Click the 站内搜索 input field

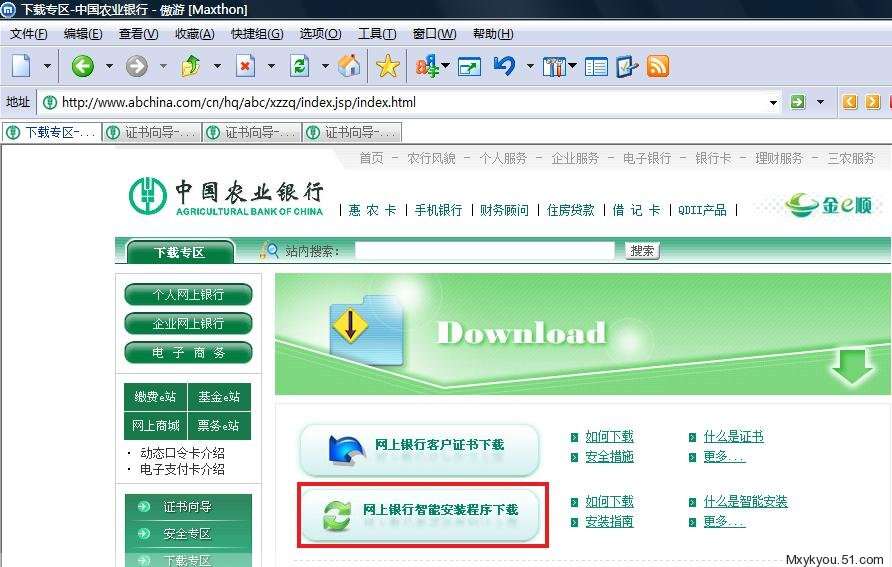coord(485,251)
